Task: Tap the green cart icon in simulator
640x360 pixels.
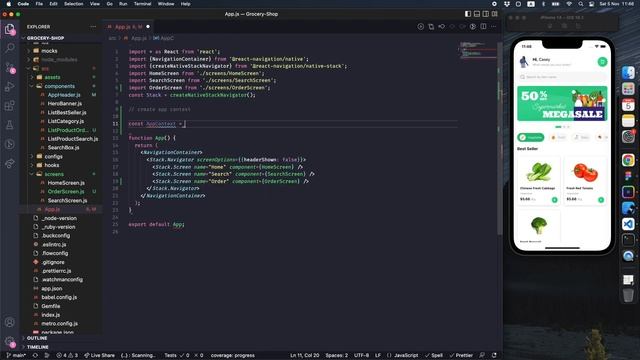Action: pos(602,62)
